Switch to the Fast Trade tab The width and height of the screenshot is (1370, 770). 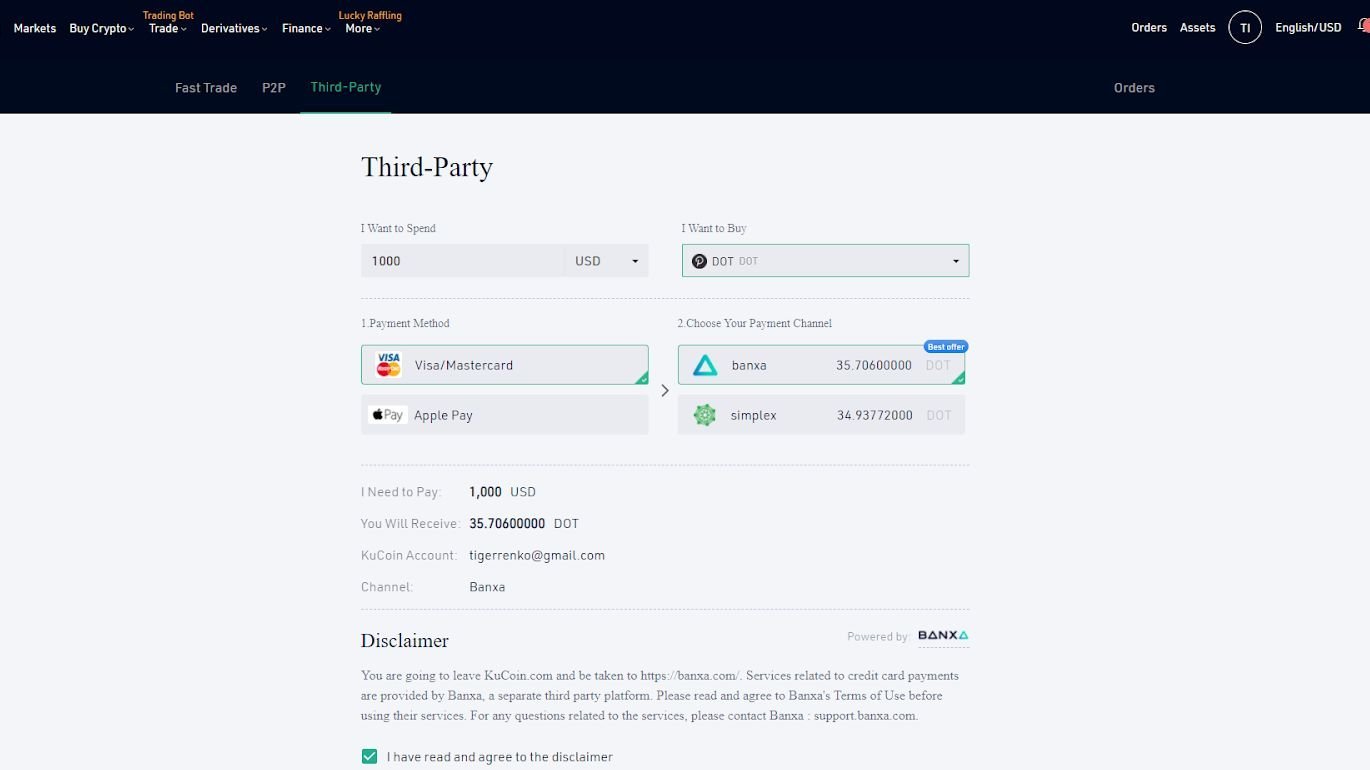coord(205,87)
